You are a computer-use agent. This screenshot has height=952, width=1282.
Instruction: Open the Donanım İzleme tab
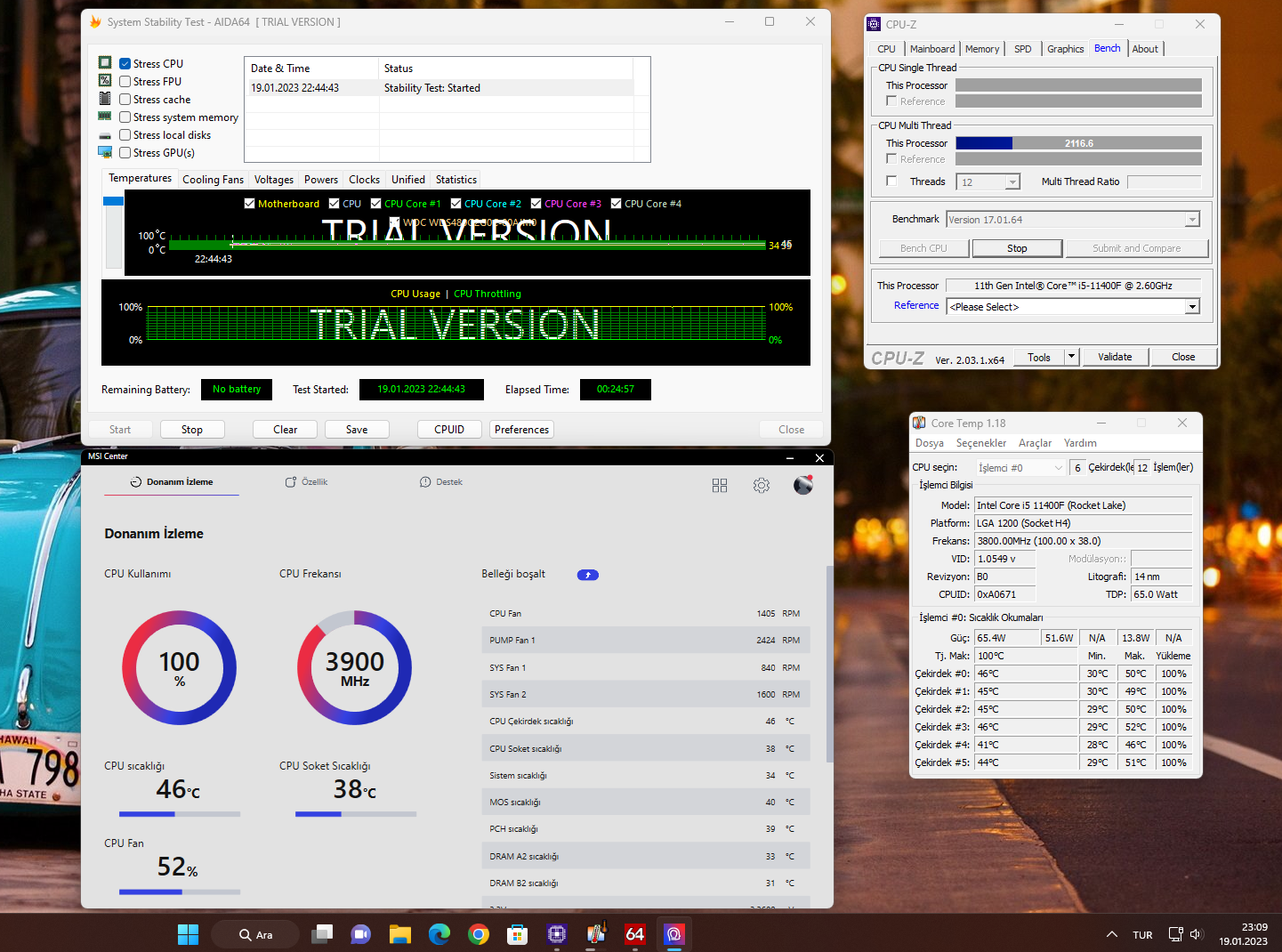click(172, 482)
